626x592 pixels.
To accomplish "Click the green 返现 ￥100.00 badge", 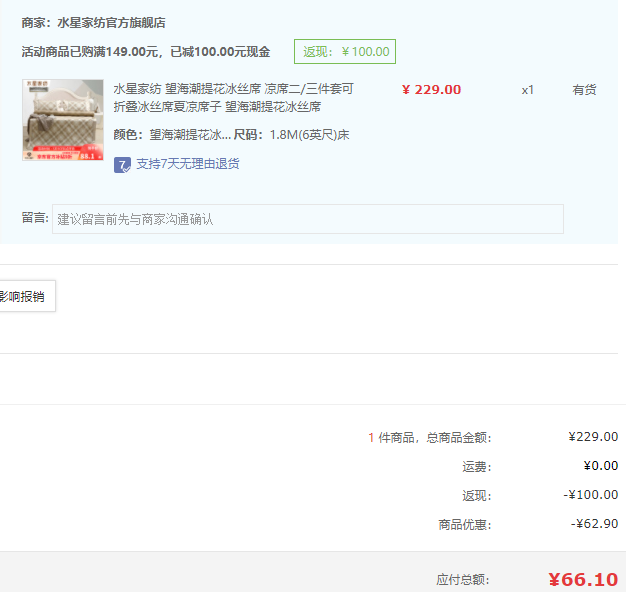I will coord(345,52).
